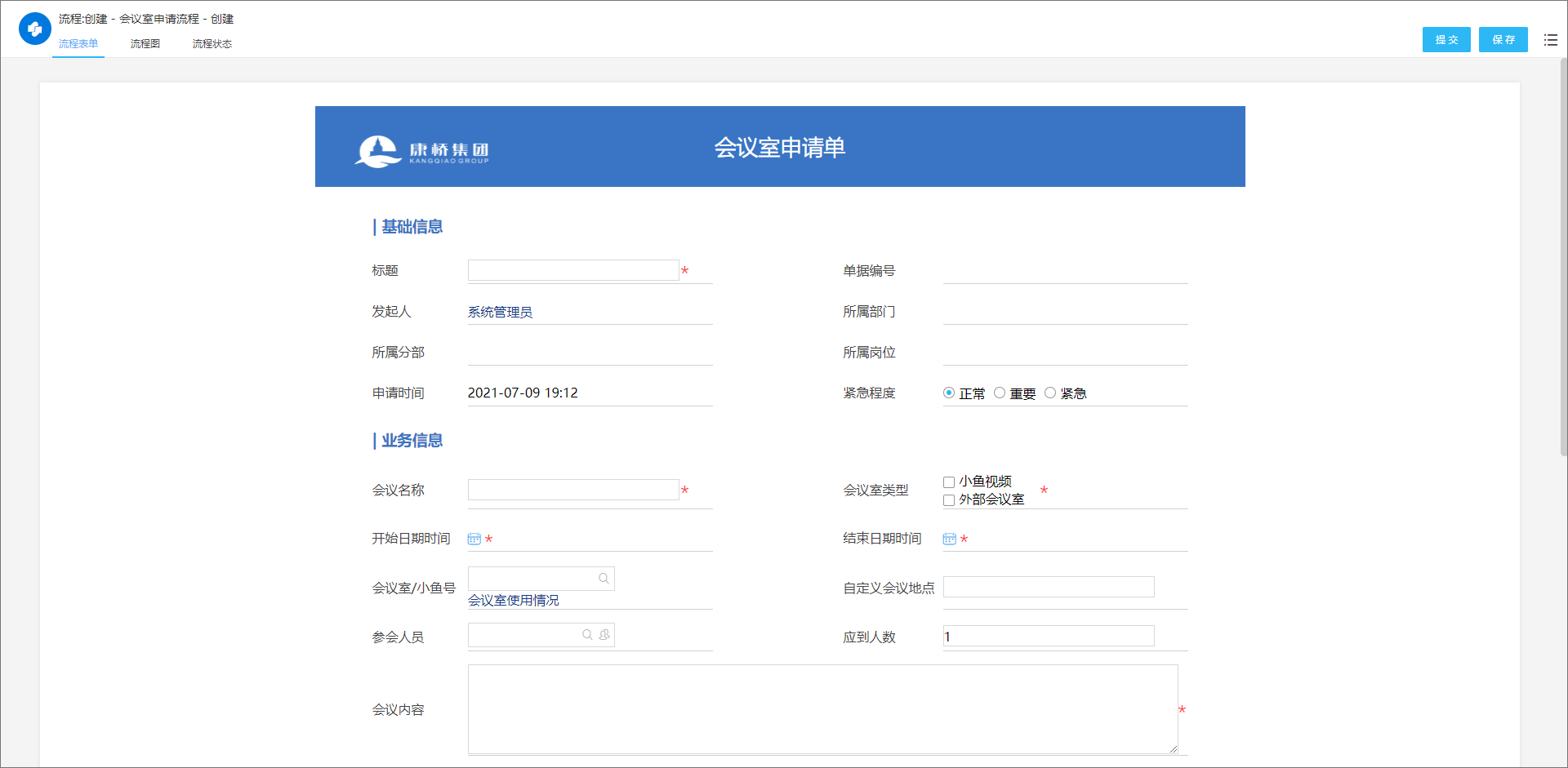Switch to the 流程状态 tab
Viewport: 1568px width, 768px height.
[x=212, y=44]
